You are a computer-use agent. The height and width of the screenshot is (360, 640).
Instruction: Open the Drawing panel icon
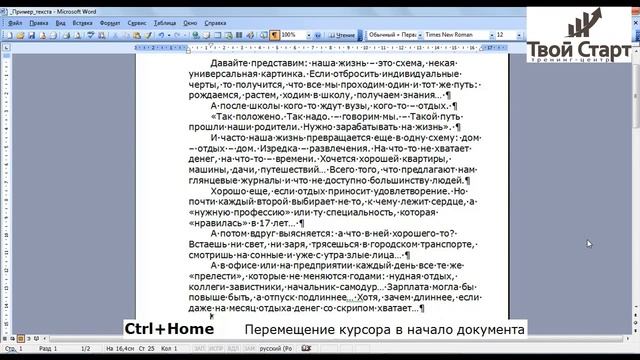(x=250, y=36)
